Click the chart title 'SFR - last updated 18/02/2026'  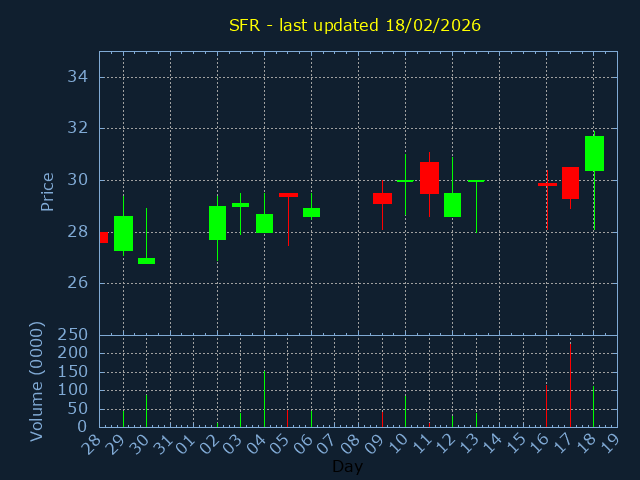(355, 25)
